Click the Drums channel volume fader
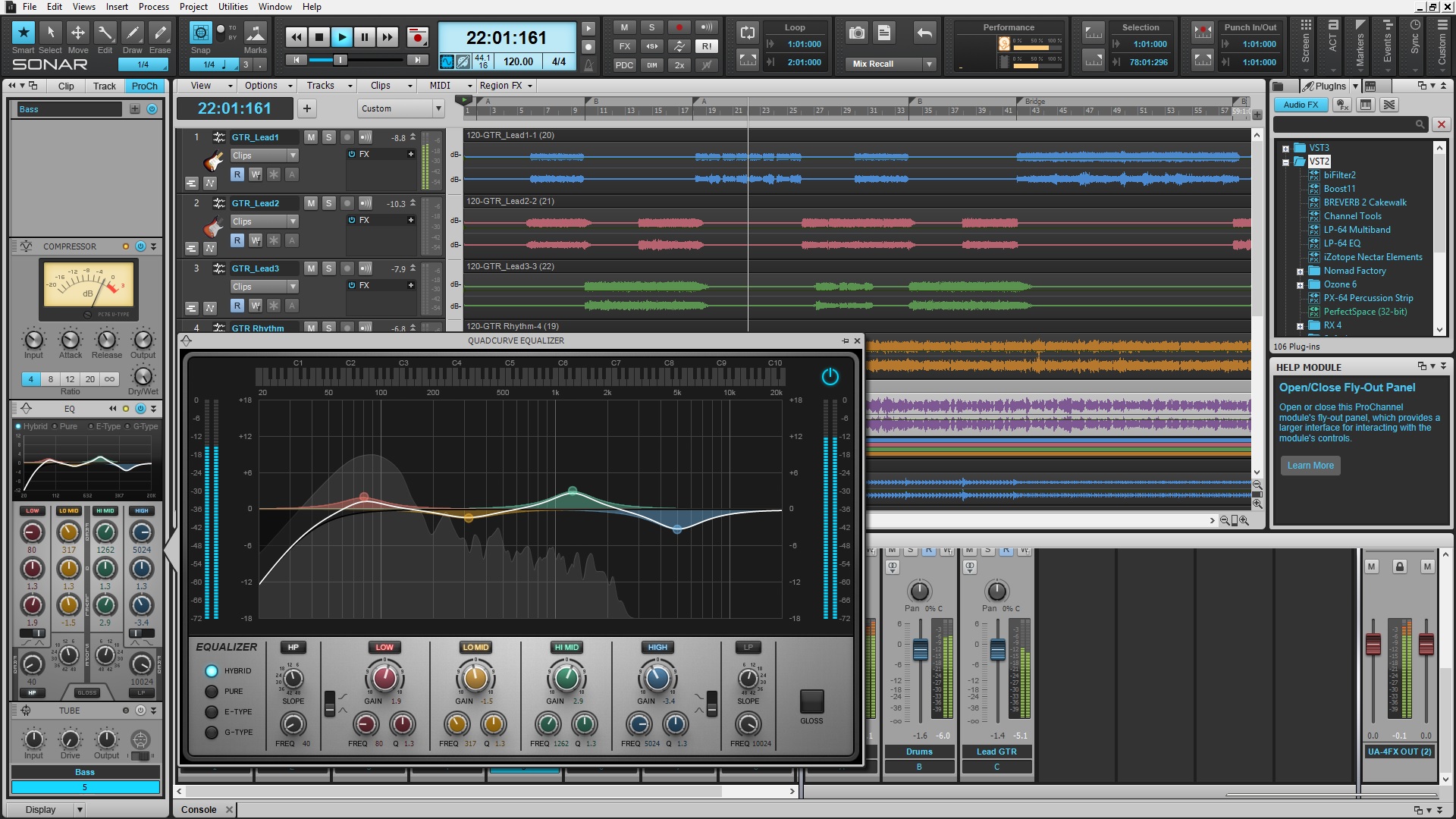 point(920,648)
